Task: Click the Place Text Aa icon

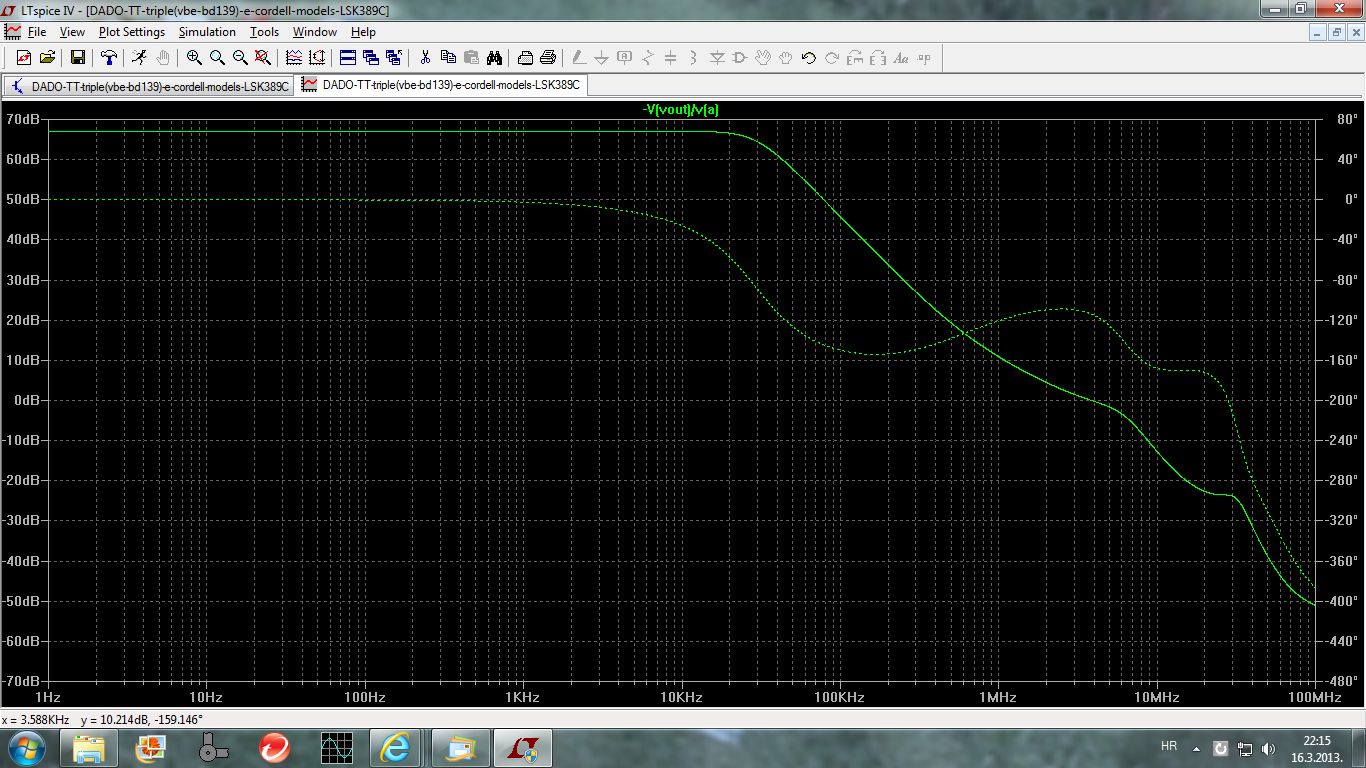Action: 901,58
